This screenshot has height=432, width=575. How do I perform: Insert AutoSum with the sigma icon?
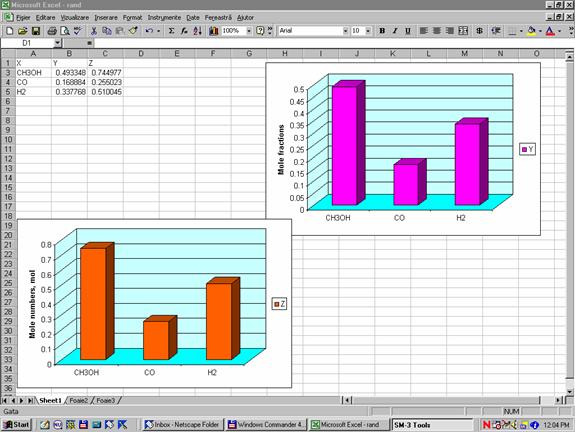(171, 31)
